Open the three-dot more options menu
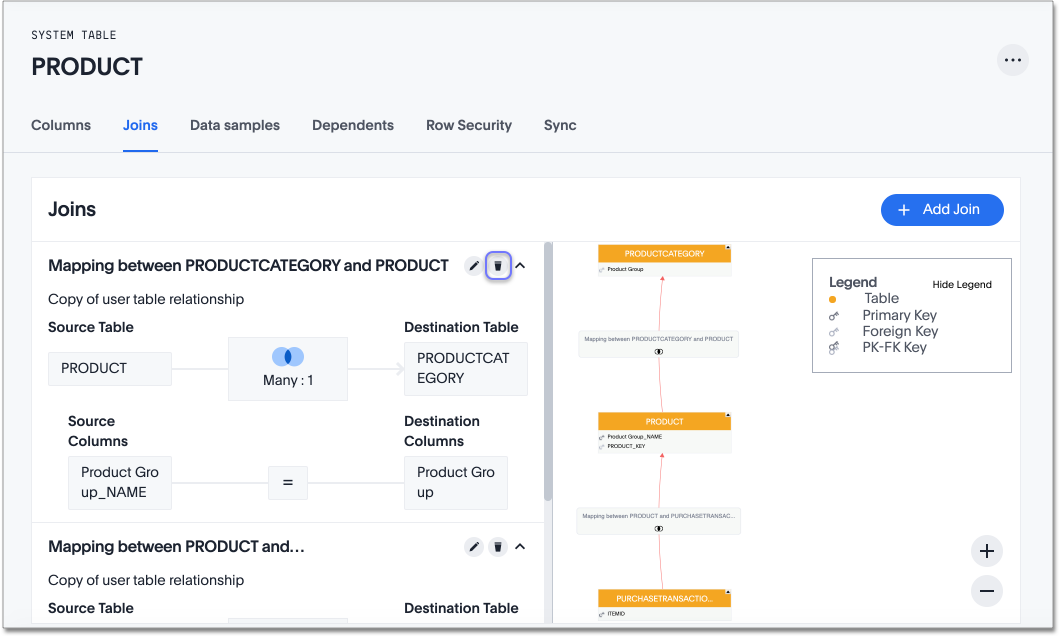Viewport: 1060px width, 637px height. click(1013, 60)
